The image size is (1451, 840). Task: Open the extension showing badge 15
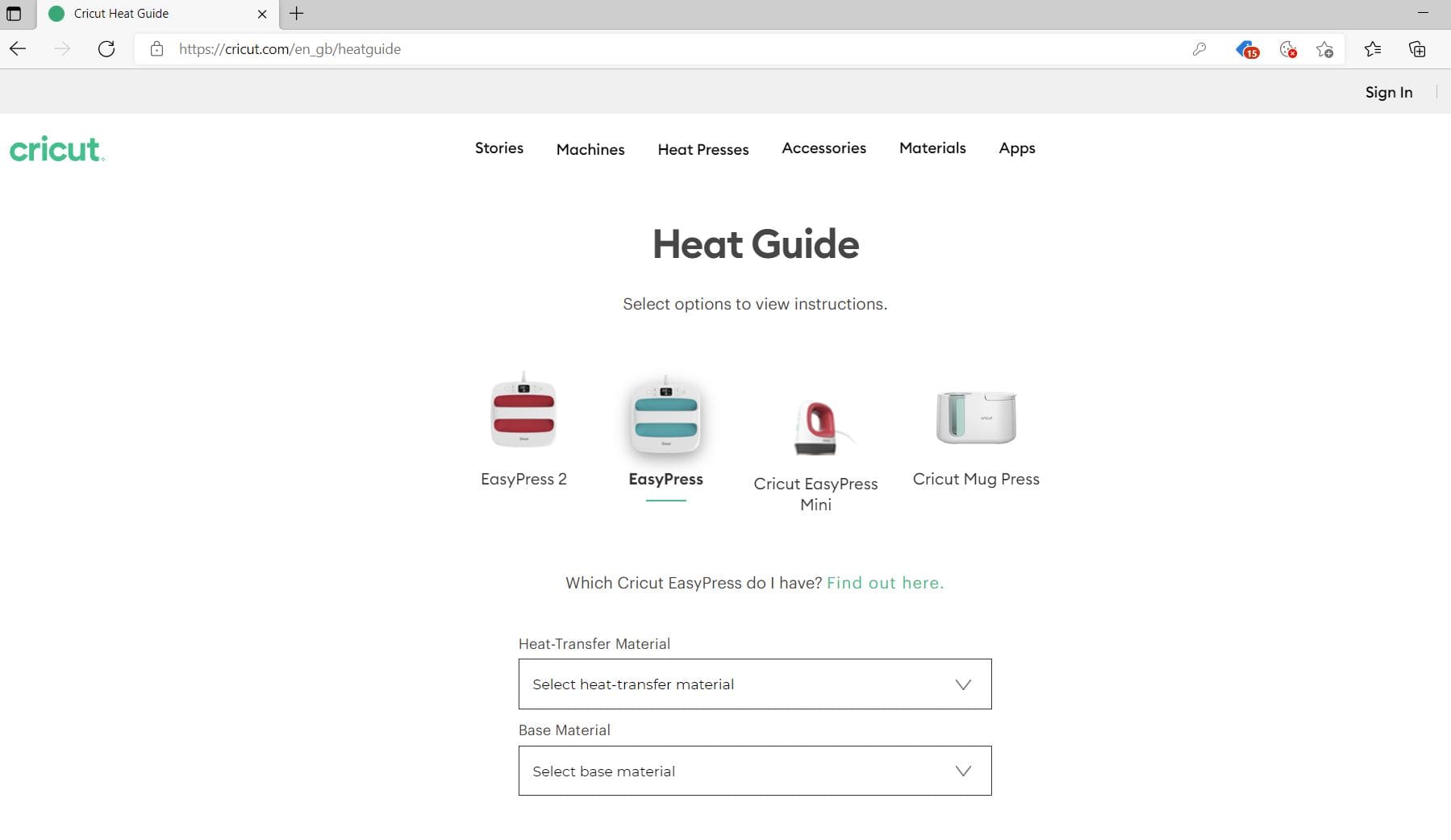[x=1247, y=49]
